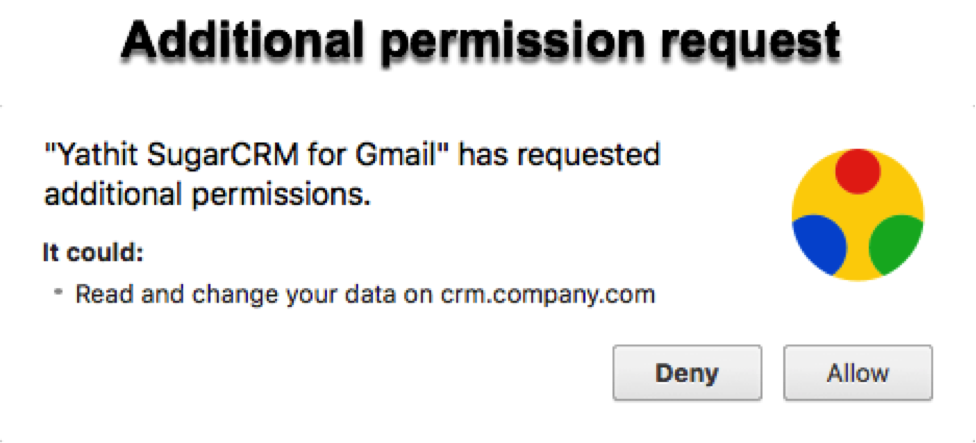Click the "additional permissions." text line
Screen dimensions: 976x443
coord(207,196)
